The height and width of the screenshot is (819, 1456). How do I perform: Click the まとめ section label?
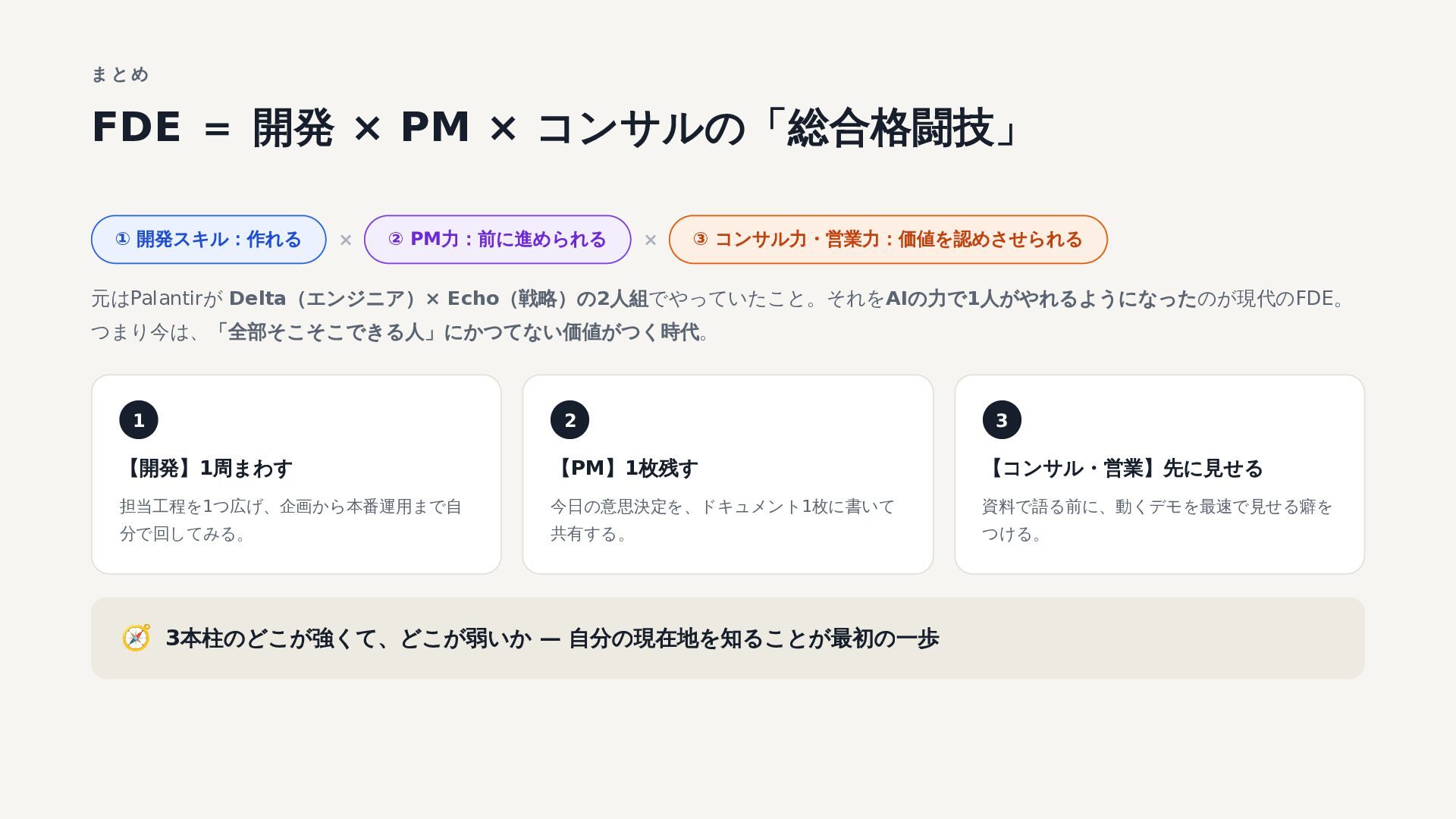[x=120, y=74]
